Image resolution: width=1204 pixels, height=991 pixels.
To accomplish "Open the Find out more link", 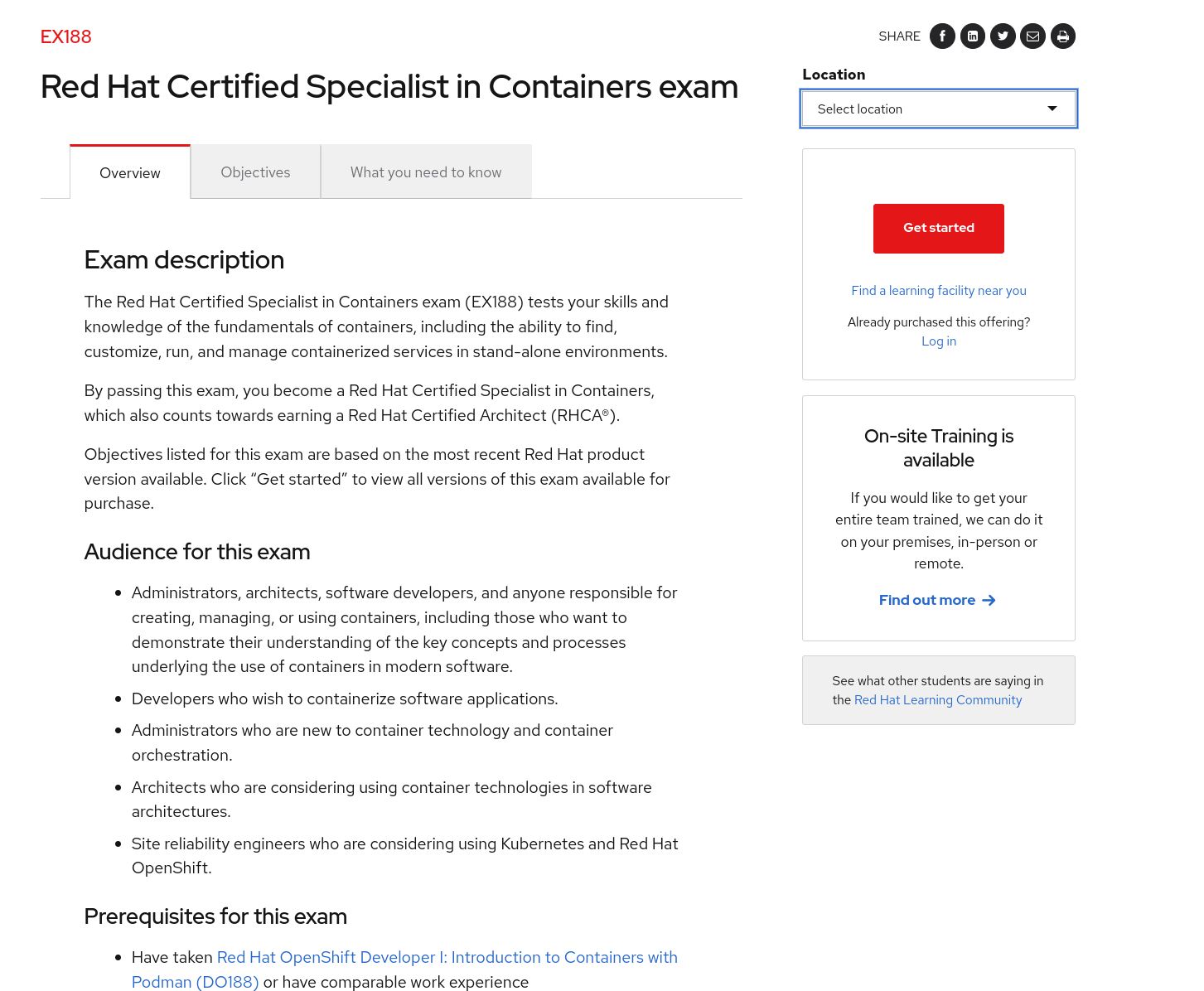I will [x=927, y=601].
